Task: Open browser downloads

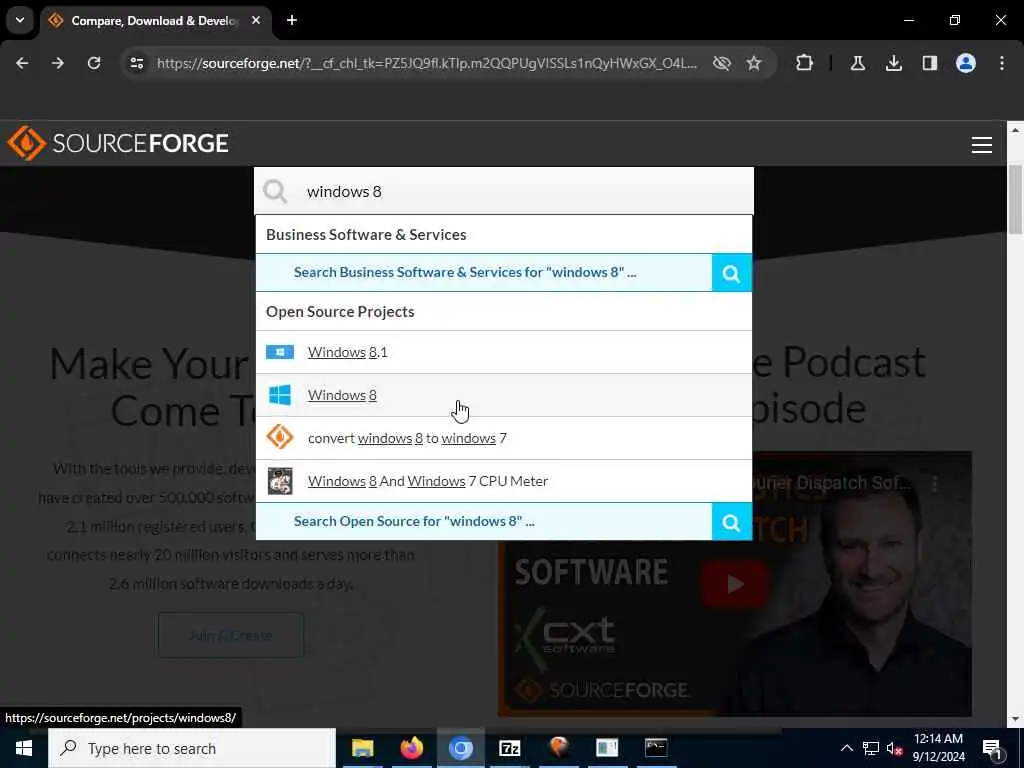Action: tap(894, 63)
